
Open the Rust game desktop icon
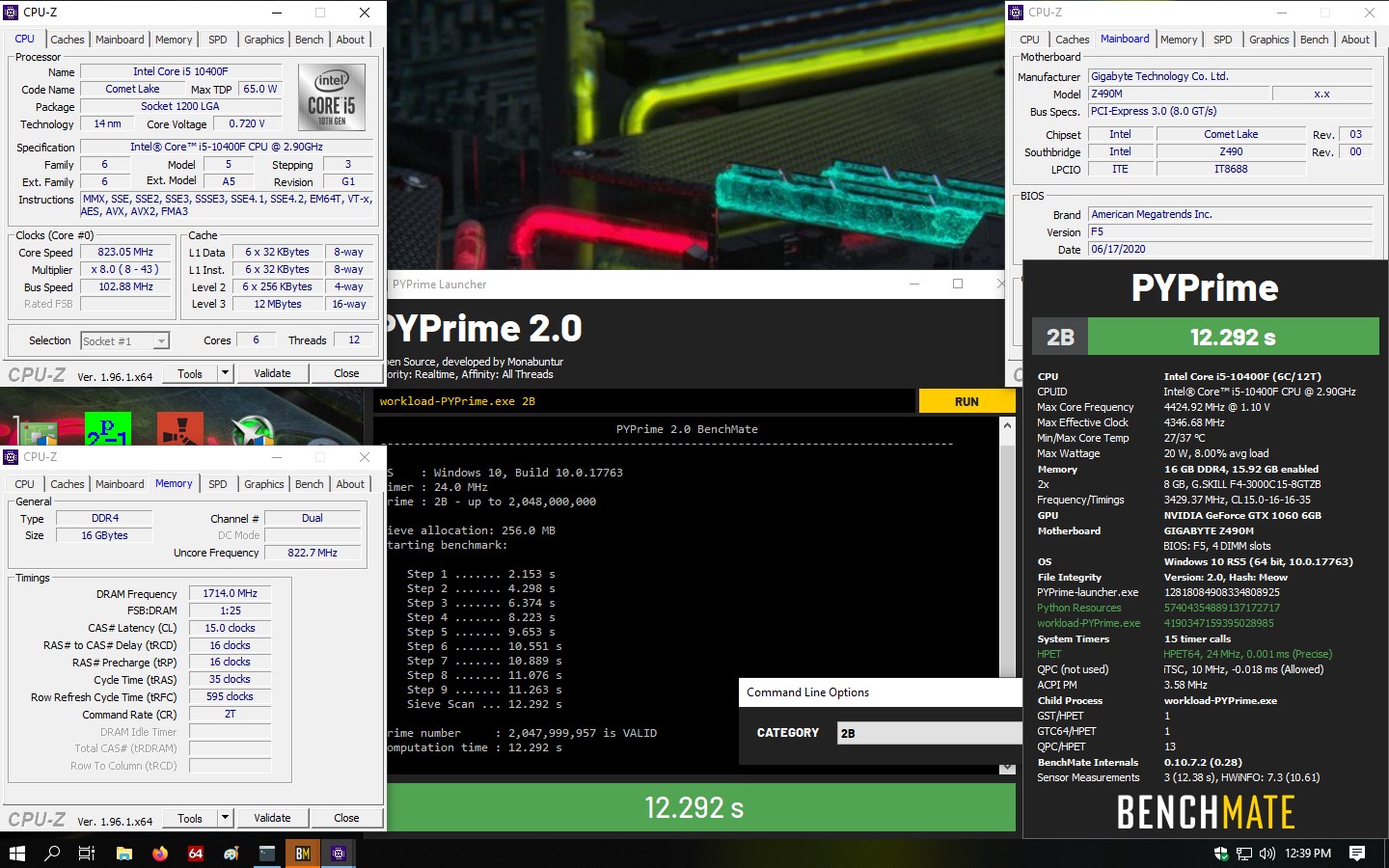click(180, 429)
